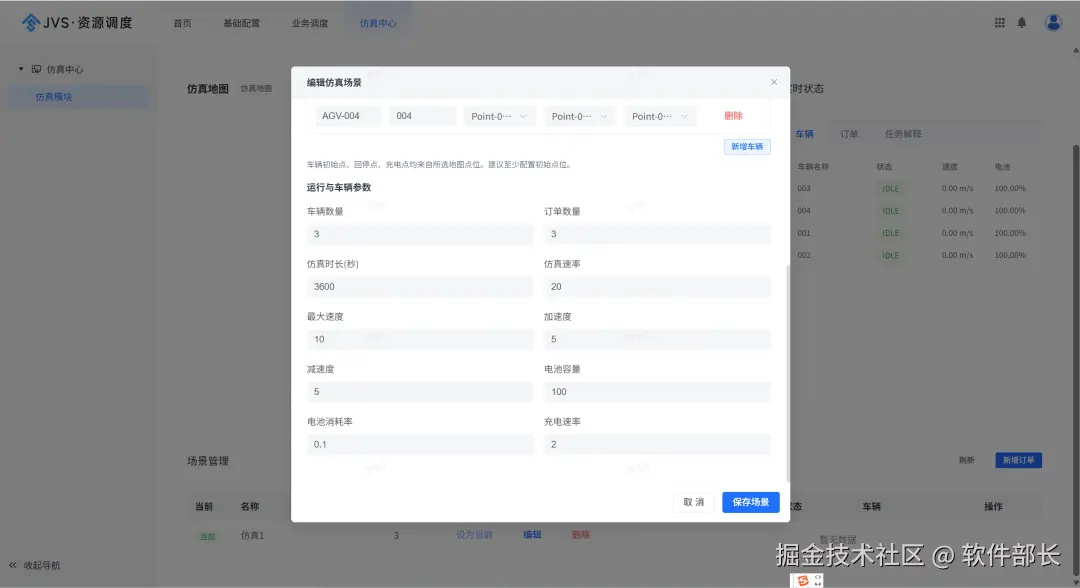Screen dimensions: 1080x588
Task: Click the 新增车辆 button
Action: click(746, 146)
